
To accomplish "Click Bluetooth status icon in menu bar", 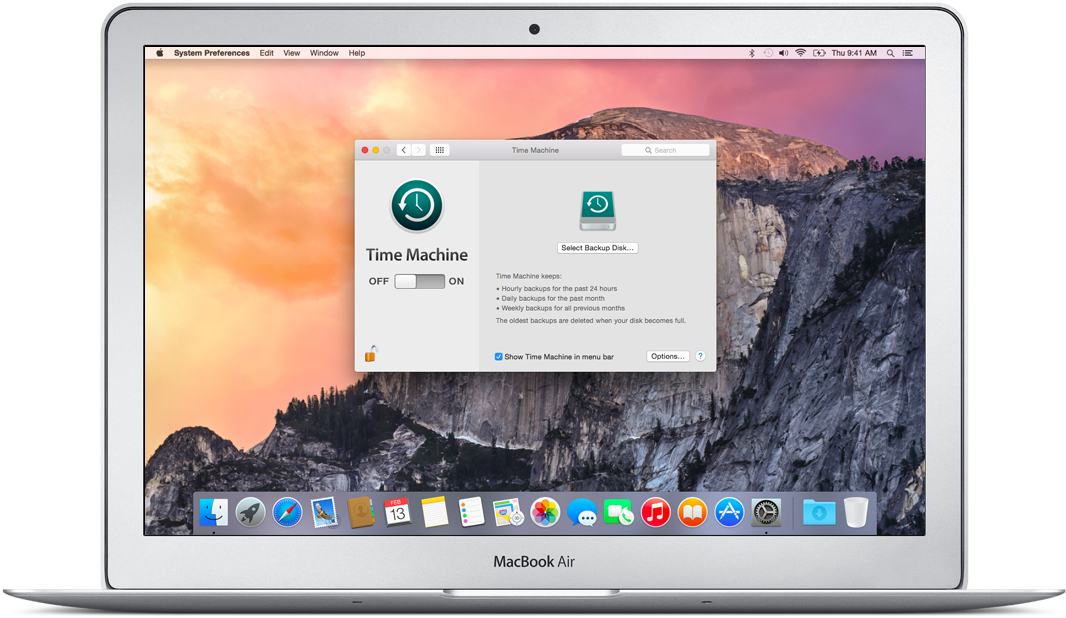I will [751, 53].
